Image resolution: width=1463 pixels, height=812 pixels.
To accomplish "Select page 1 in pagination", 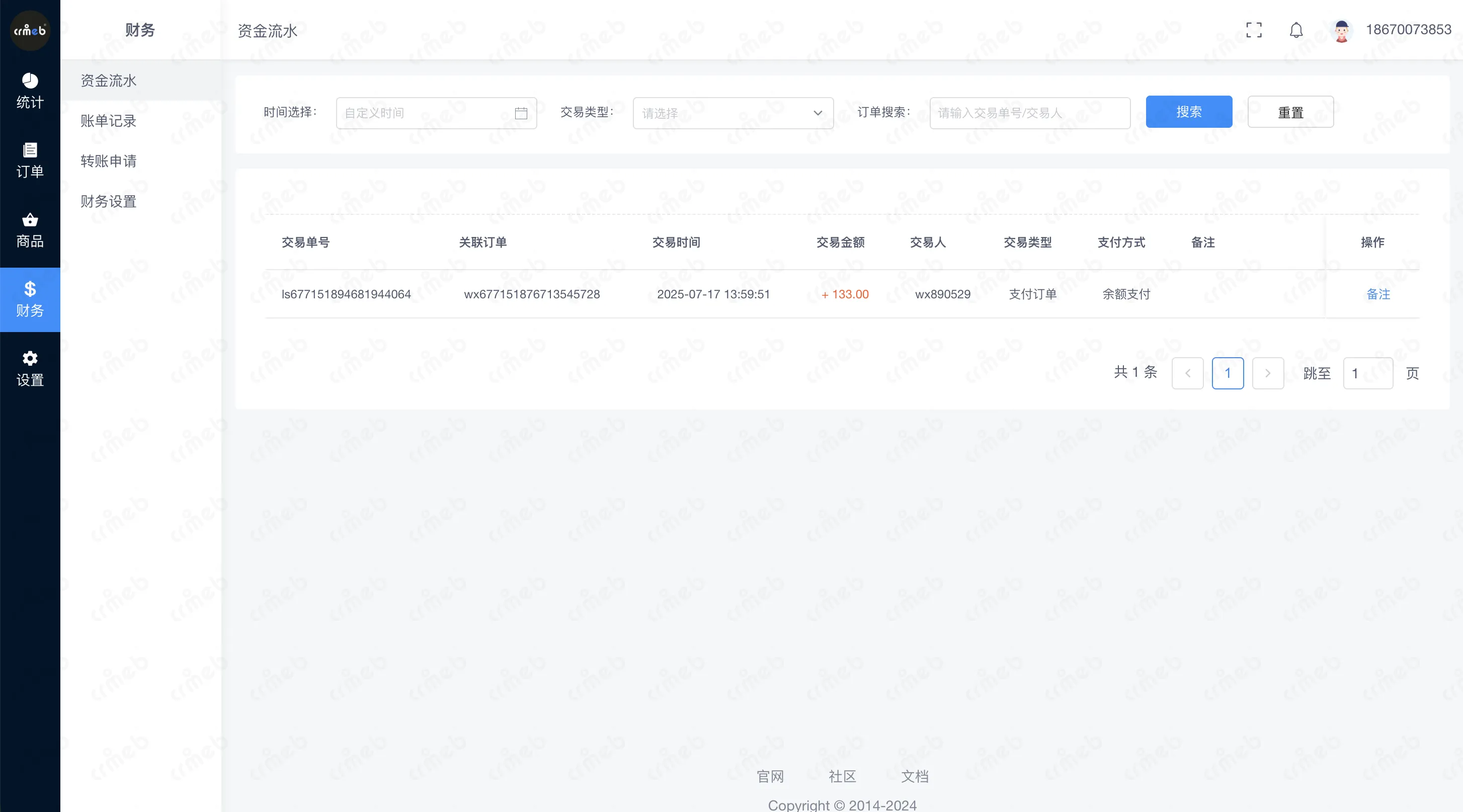I will tap(1228, 373).
